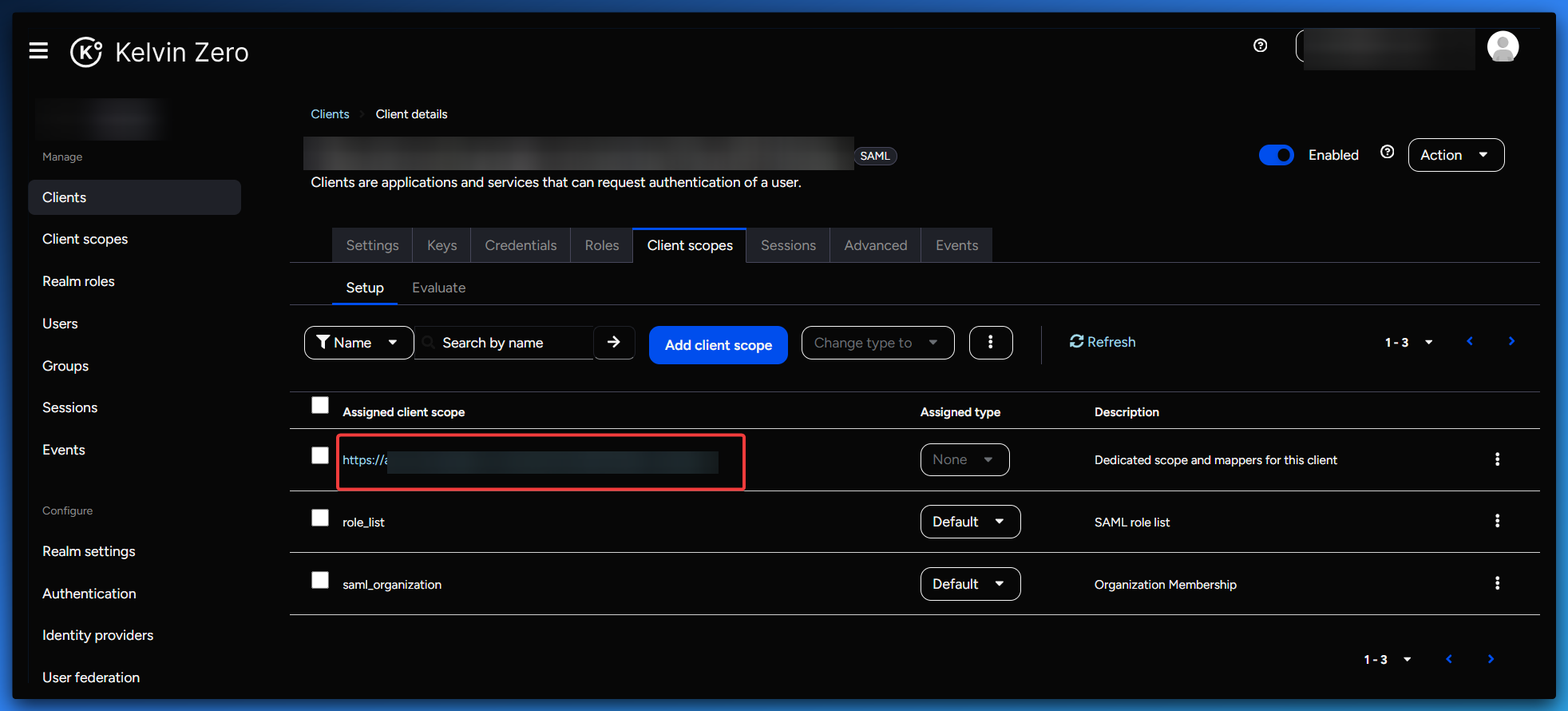Change role_list assigned type Default dropdown
Screen dimensions: 1568x711
[969, 522]
